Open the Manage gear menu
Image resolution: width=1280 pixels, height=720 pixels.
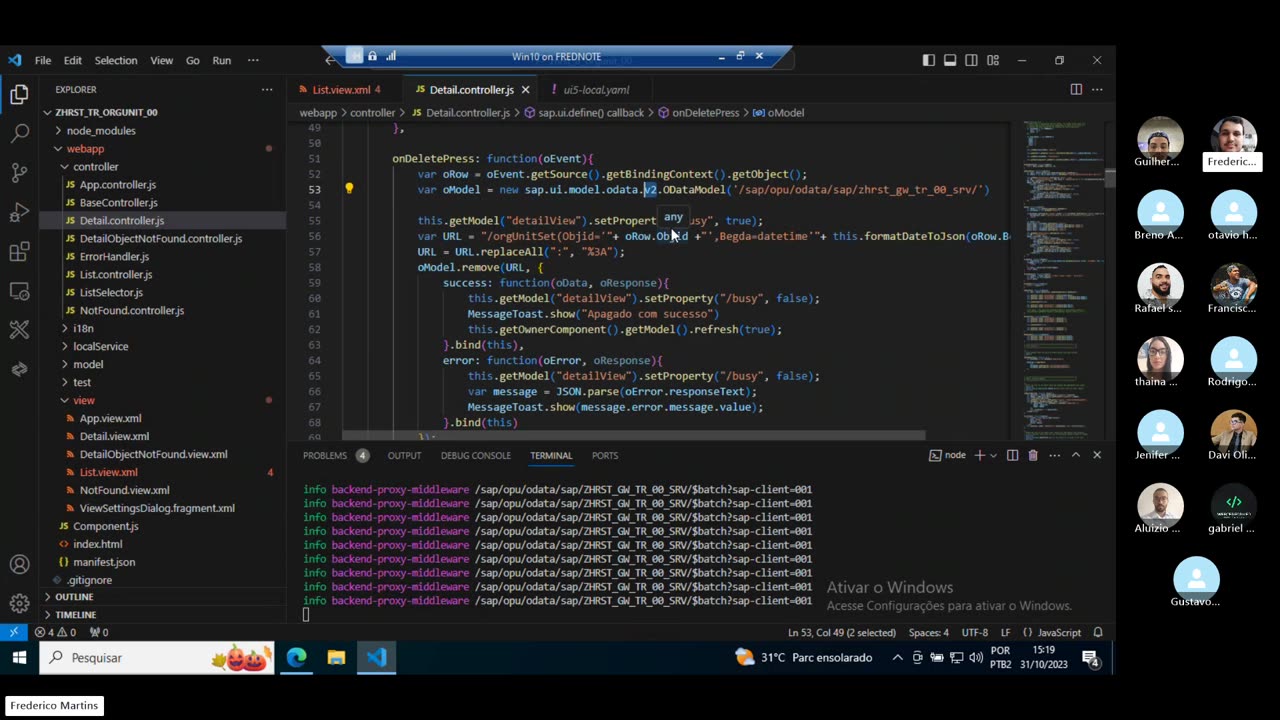click(19, 604)
